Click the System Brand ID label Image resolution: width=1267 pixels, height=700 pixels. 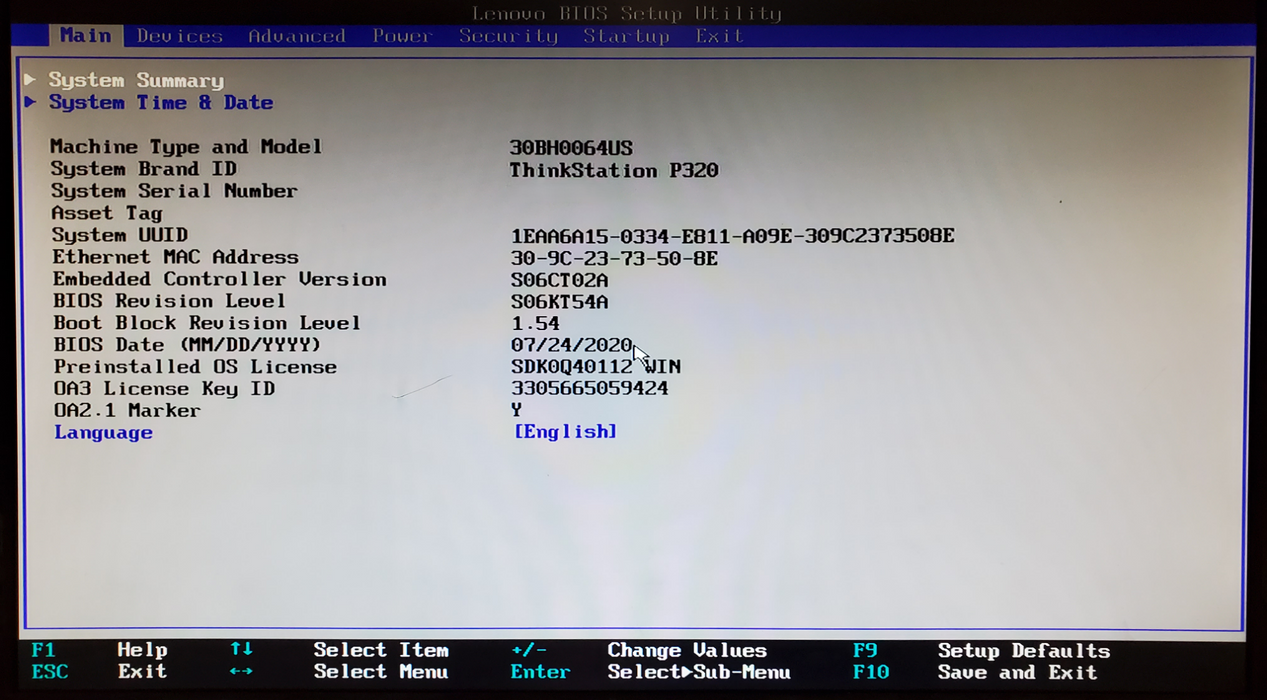[143, 169]
